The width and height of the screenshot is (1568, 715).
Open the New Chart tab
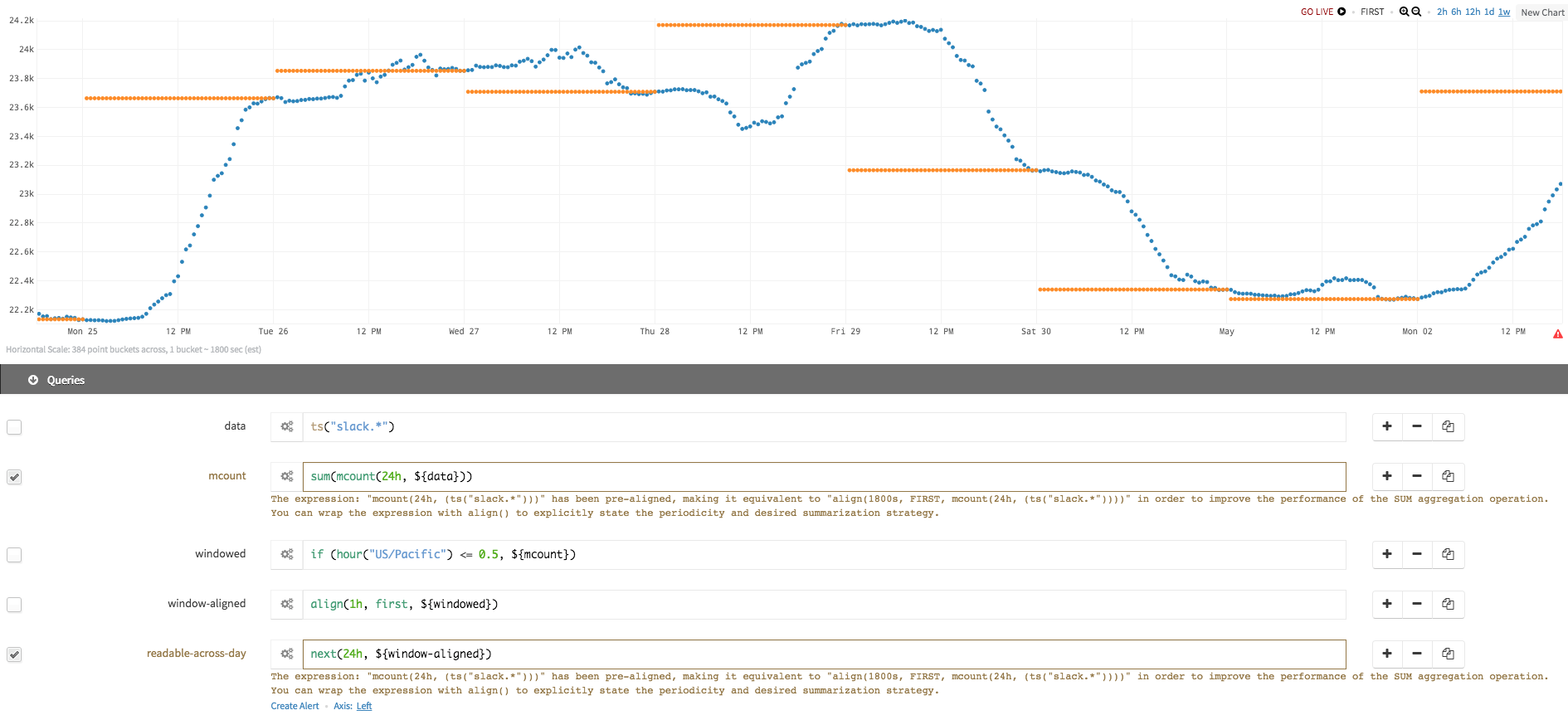tap(1542, 12)
